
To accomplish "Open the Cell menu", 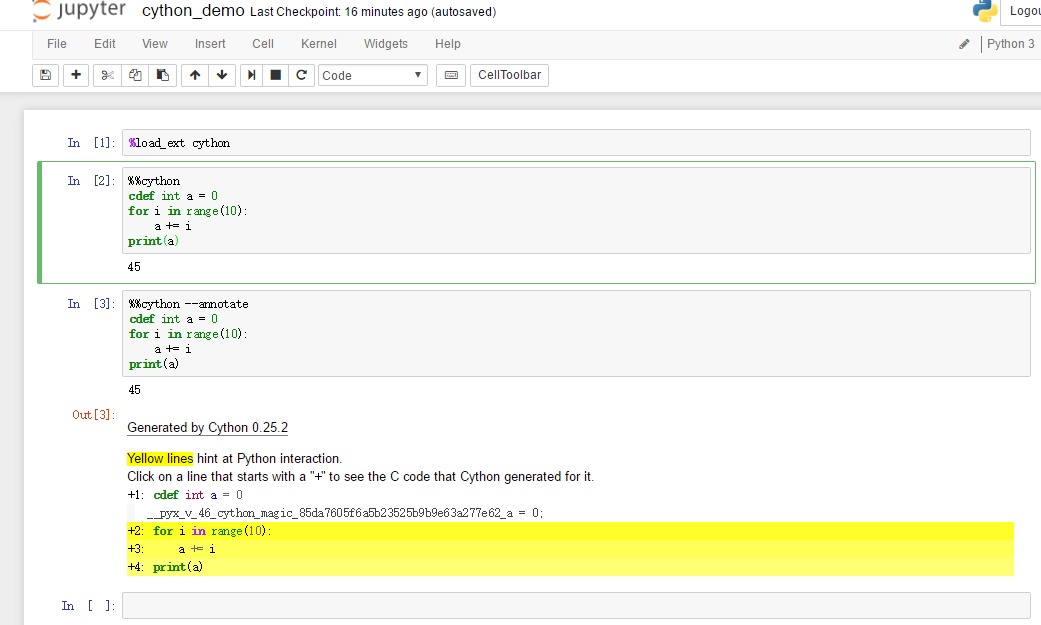I will [x=263, y=44].
